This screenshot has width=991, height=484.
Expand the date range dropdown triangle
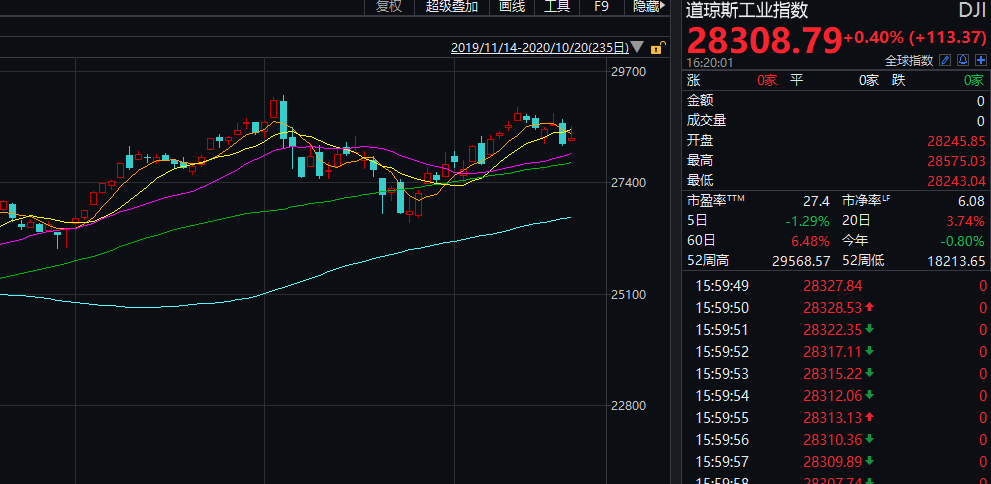tap(638, 47)
